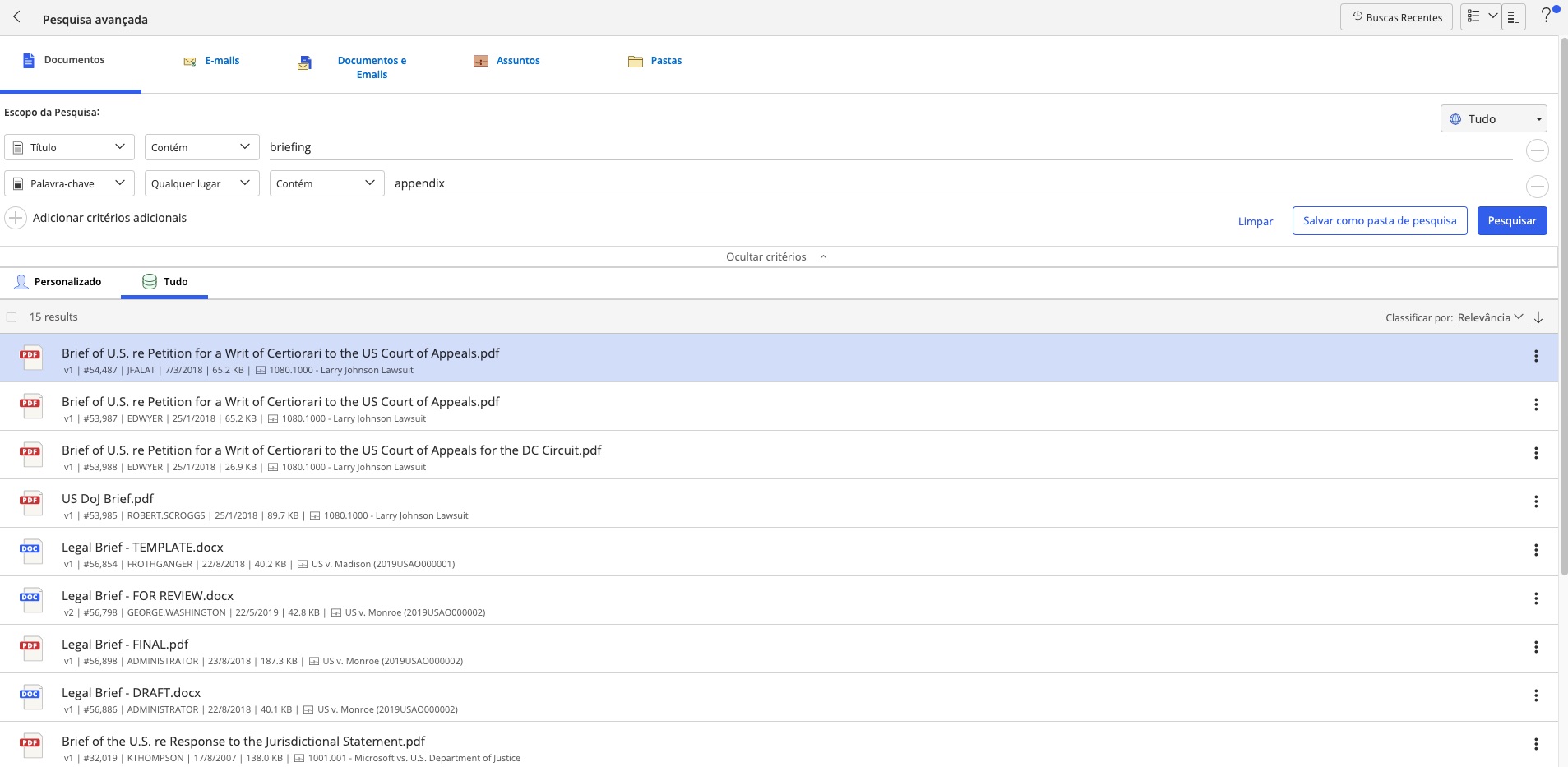Open the Qualquer lugar dropdown
The width and height of the screenshot is (1568, 767).
pos(201,183)
